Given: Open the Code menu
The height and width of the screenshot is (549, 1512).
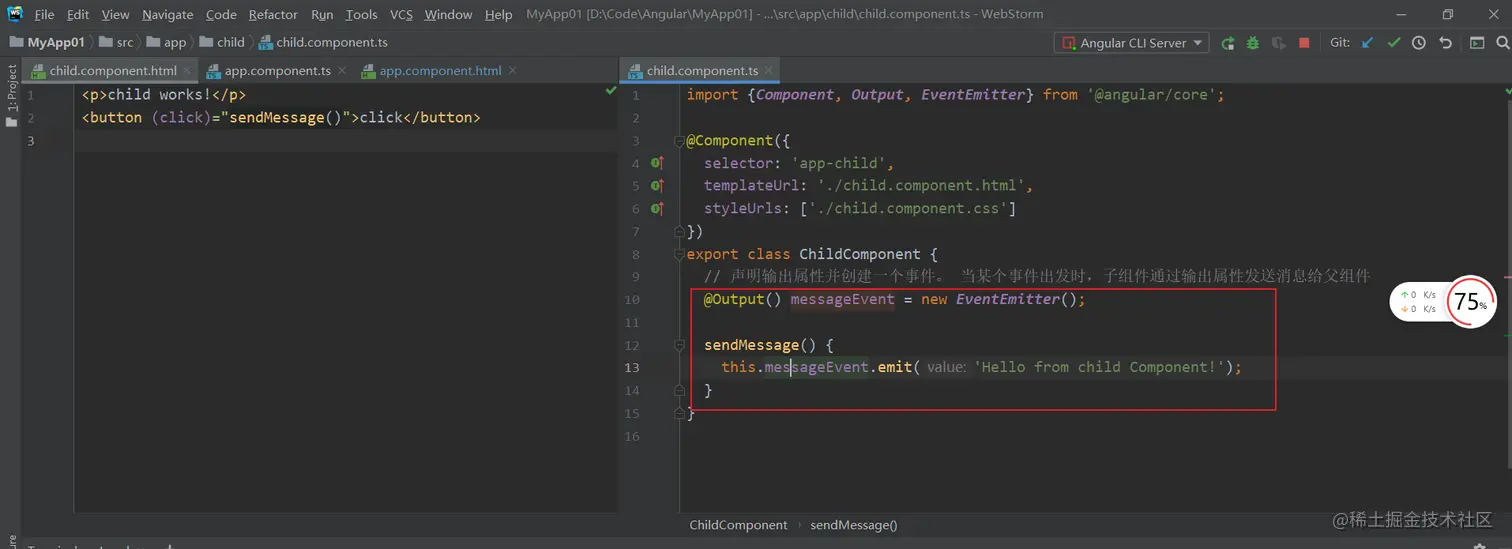Looking at the screenshot, I should click(221, 14).
